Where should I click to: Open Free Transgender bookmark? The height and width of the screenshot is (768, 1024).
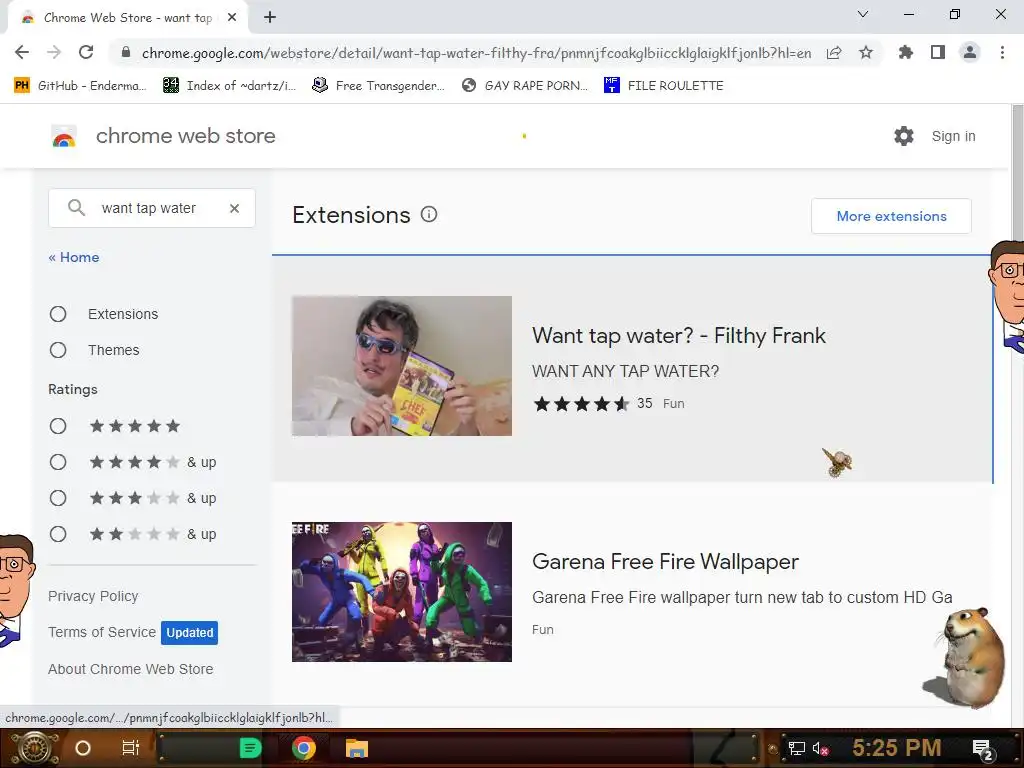point(378,86)
